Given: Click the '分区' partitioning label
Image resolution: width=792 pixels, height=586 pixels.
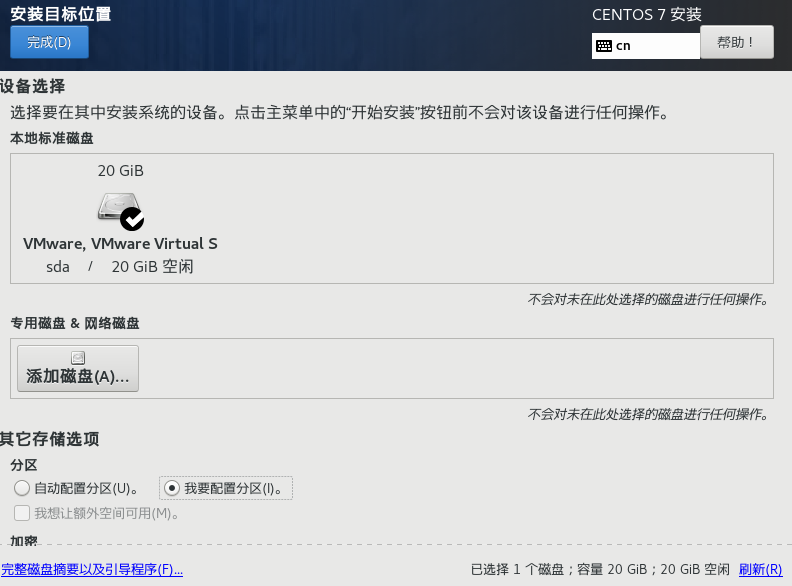Looking at the screenshot, I should [24, 465].
